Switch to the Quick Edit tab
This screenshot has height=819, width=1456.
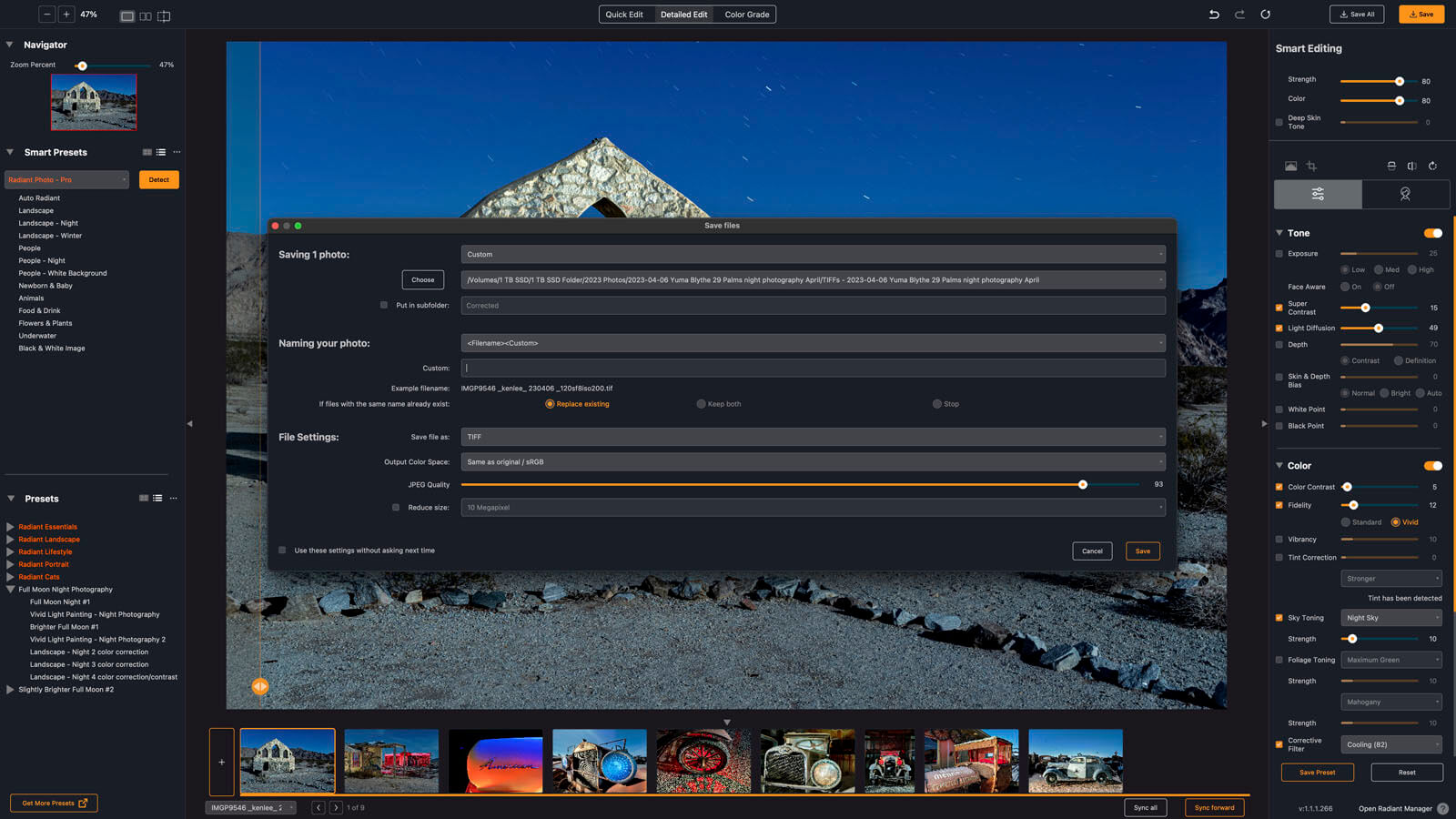[x=624, y=15]
